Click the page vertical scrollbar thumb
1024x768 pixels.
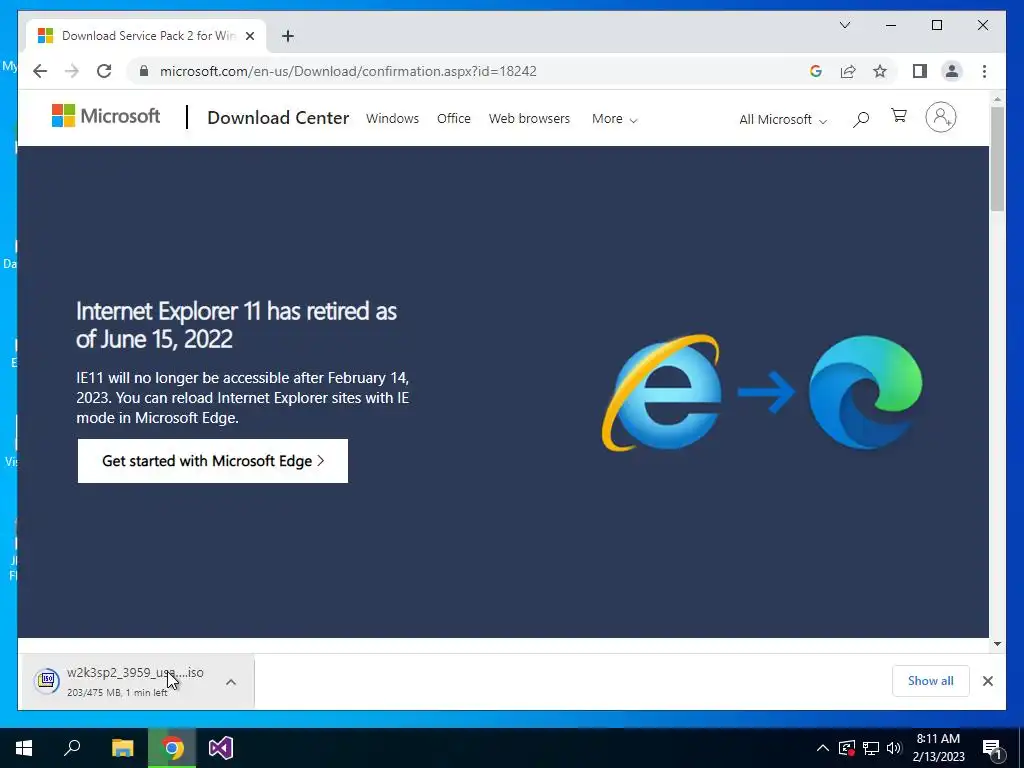pos(997,159)
